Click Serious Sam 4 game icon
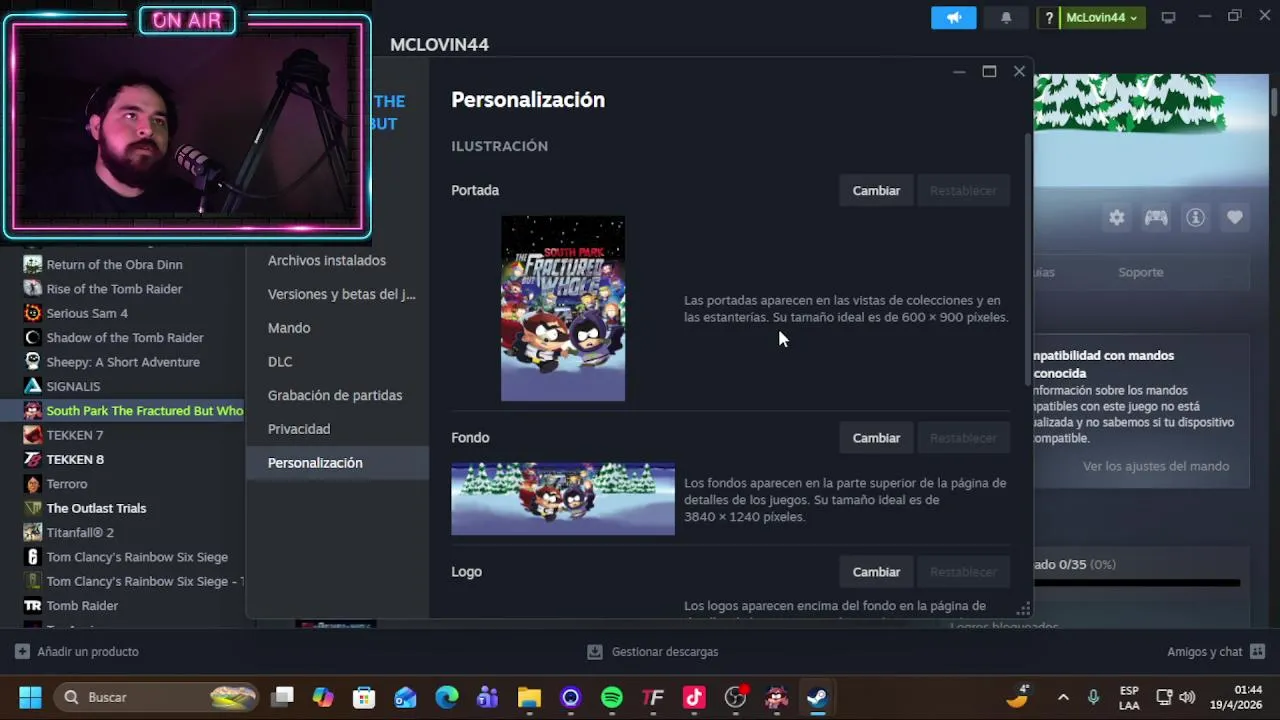 point(32,313)
